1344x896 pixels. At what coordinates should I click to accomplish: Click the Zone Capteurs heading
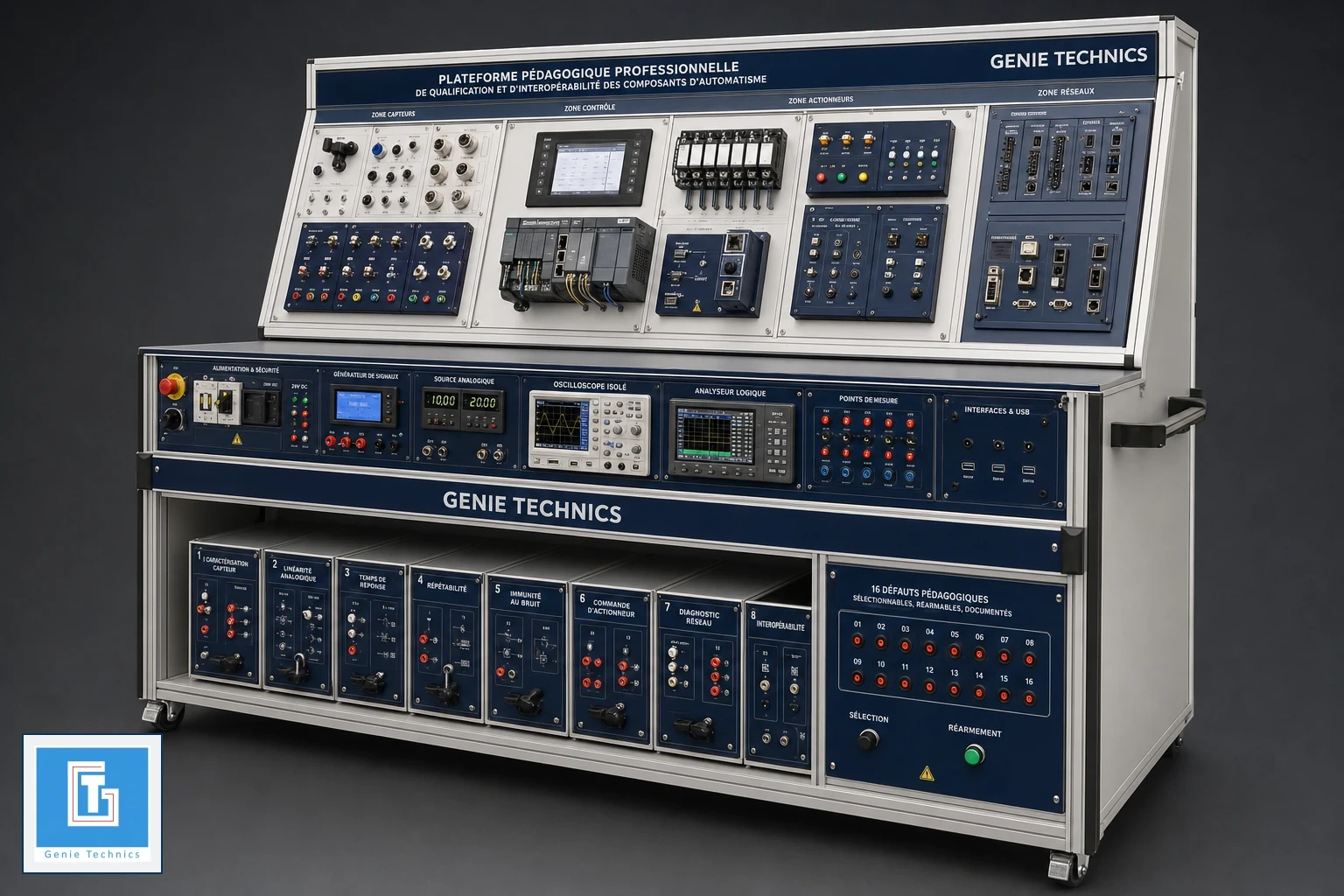coord(393,114)
